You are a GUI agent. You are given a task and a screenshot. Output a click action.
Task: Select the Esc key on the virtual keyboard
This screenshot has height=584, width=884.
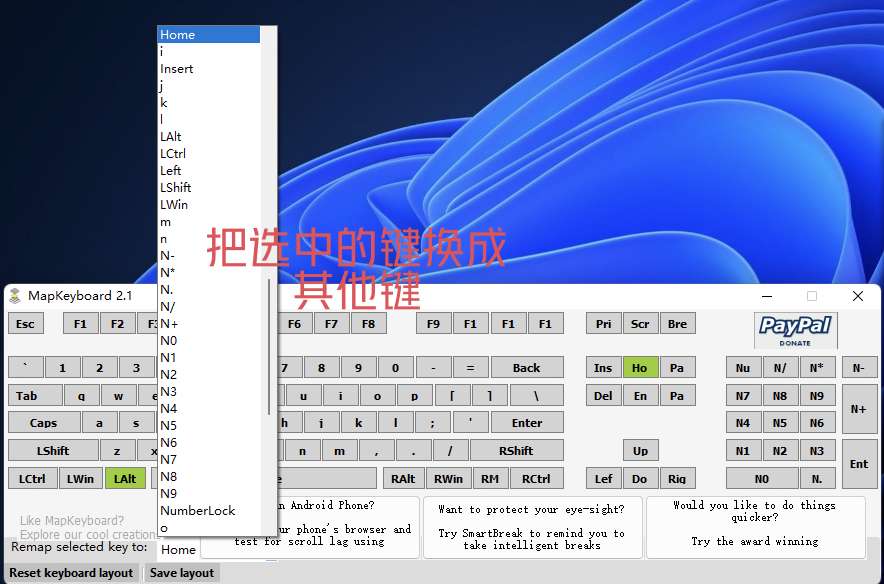pyautogui.click(x=25, y=323)
